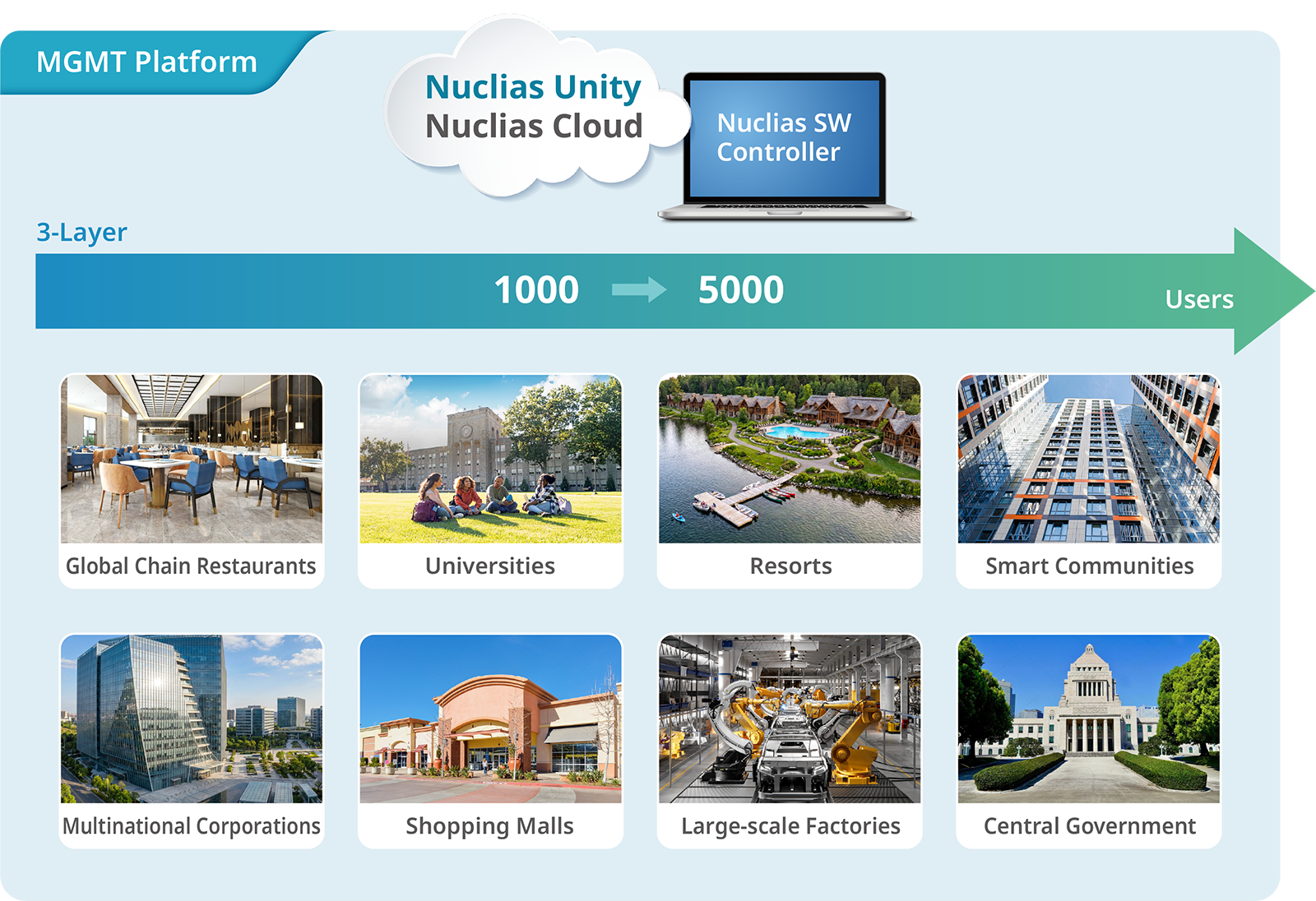Click the Global Chain Restaurants caption
Image resolution: width=1316 pixels, height=901 pixels.
coord(191,566)
